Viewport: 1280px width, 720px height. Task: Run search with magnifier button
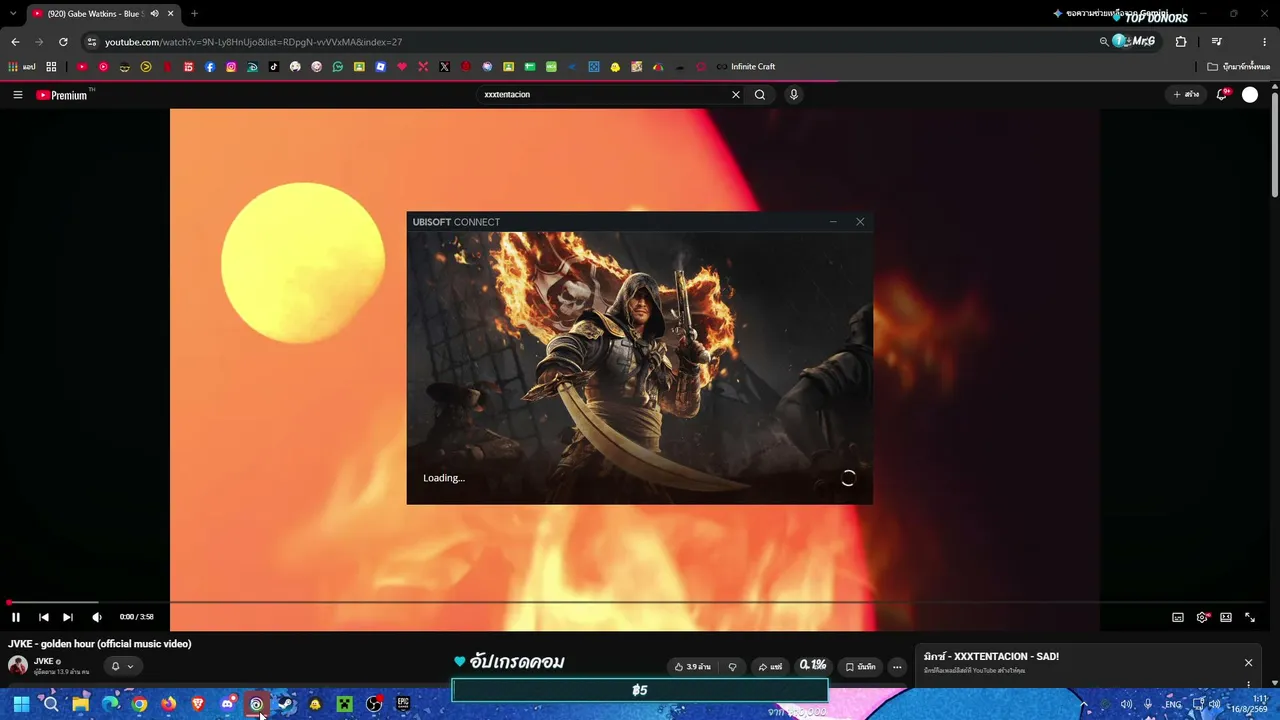pos(760,95)
